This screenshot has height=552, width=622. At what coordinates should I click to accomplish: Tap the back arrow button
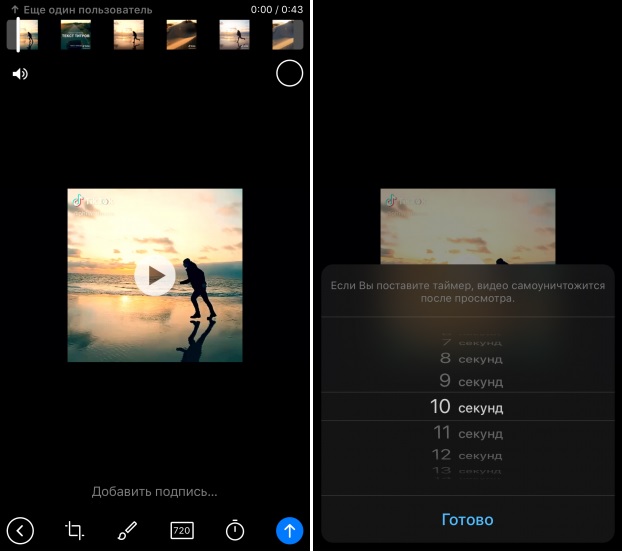(20, 530)
